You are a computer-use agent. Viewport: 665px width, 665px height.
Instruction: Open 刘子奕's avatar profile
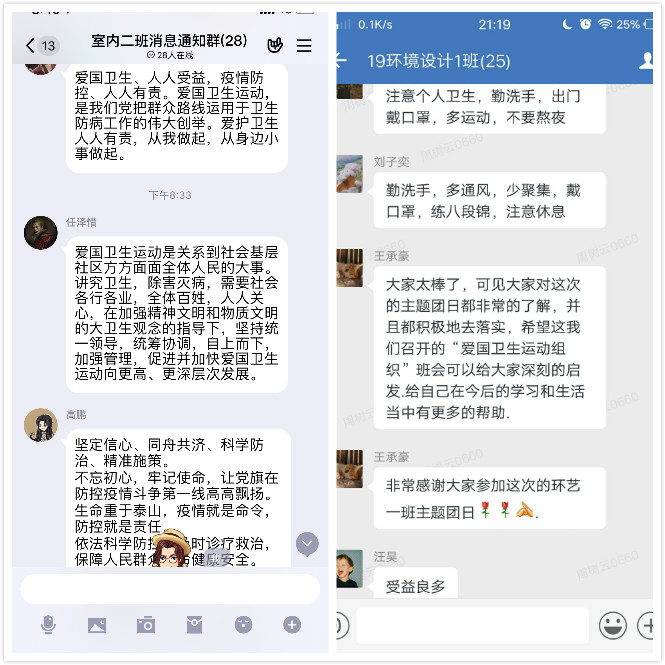click(x=349, y=174)
